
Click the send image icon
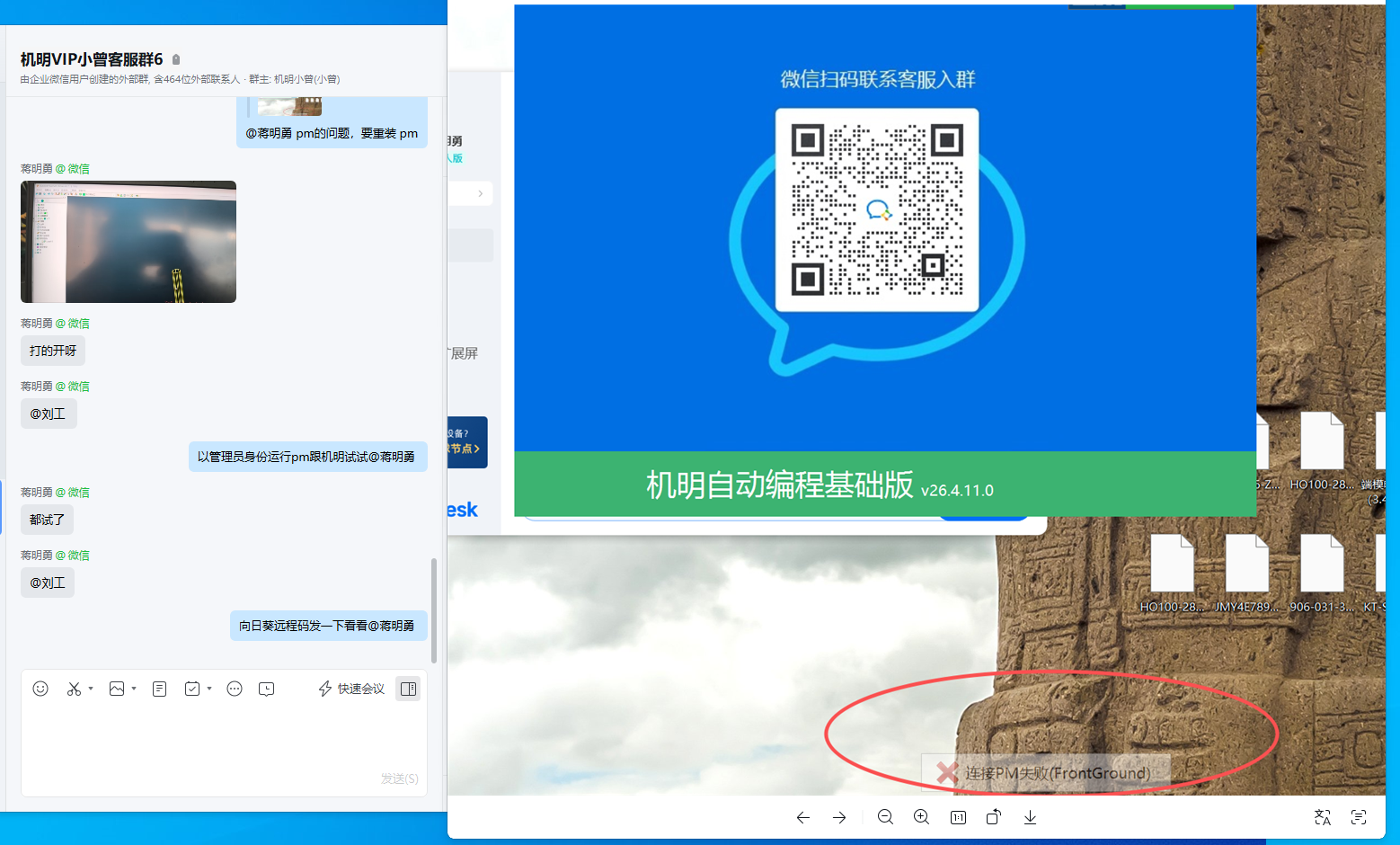click(x=117, y=689)
